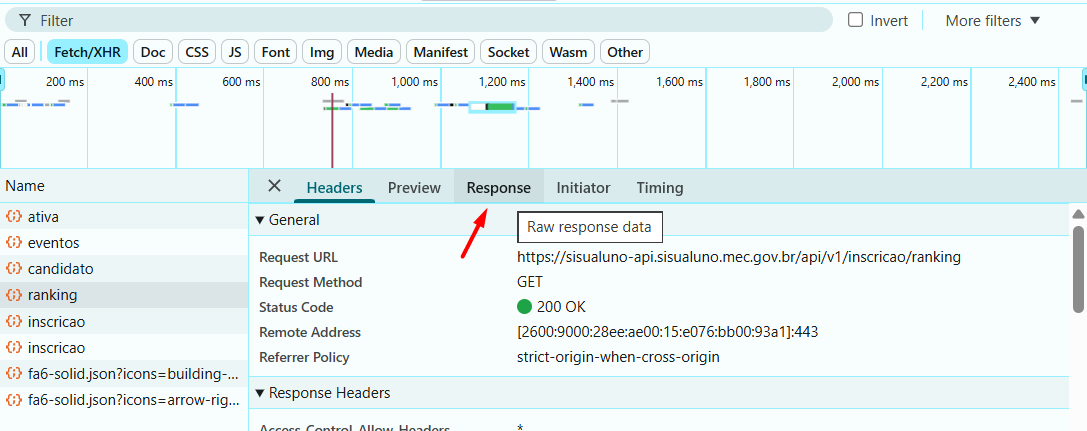Click the scroll up arrow of headers panel
Screen dimensions: 1087x431
(1079, 213)
